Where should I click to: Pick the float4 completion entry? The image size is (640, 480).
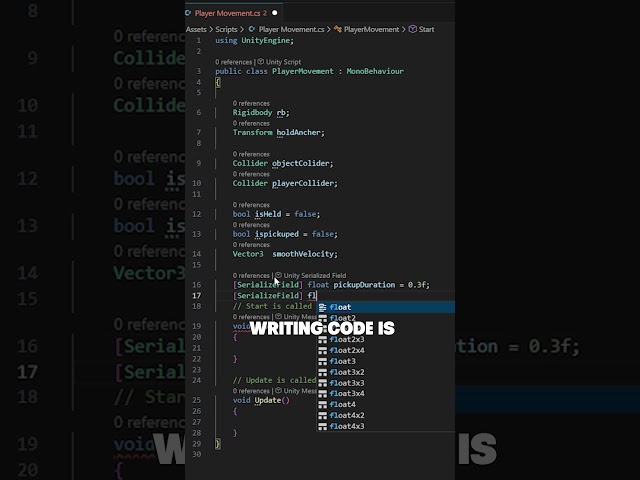tap(343, 404)
